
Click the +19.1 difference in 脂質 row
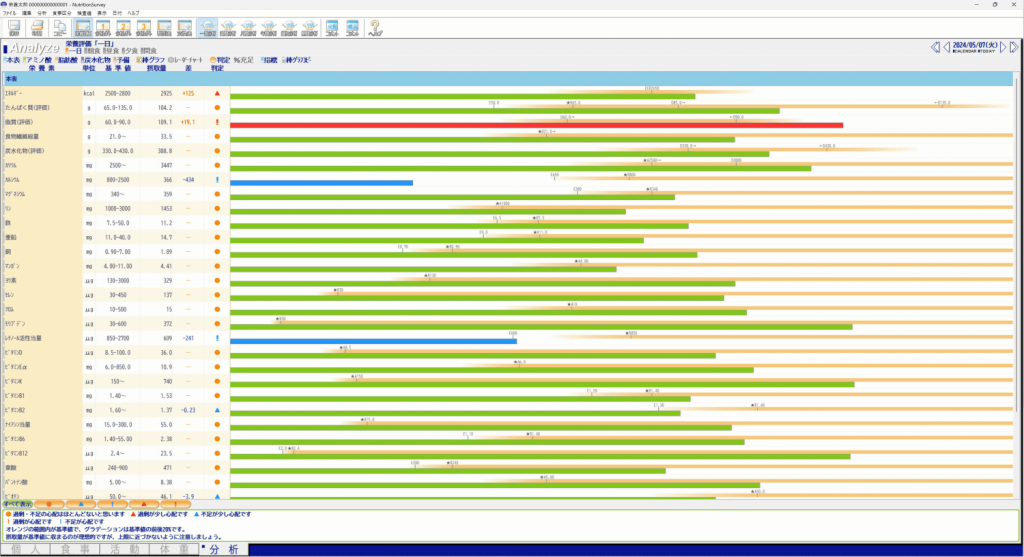[x=187, y=122]
